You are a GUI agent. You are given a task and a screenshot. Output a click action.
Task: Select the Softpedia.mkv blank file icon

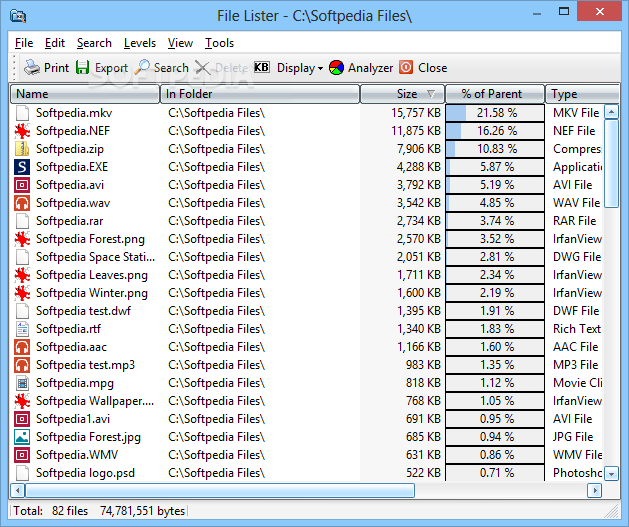[x=22, y=113]
